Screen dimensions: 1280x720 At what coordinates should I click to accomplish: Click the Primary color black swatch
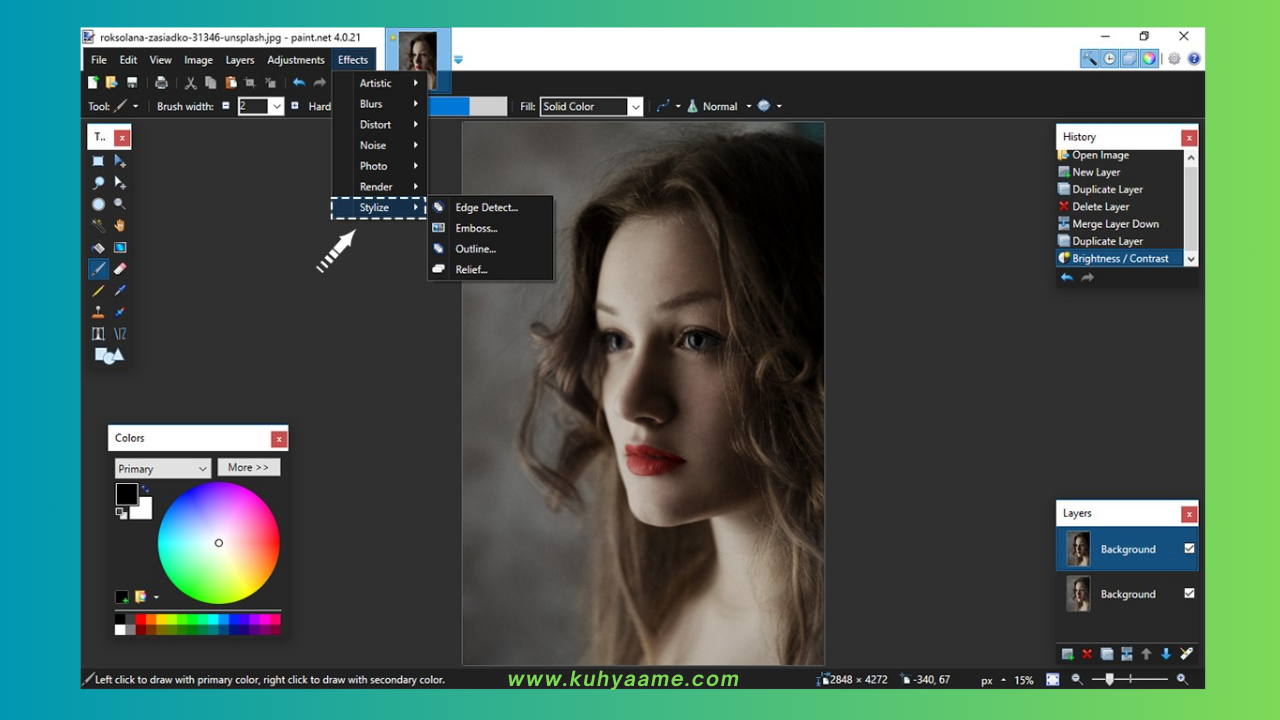127,494
